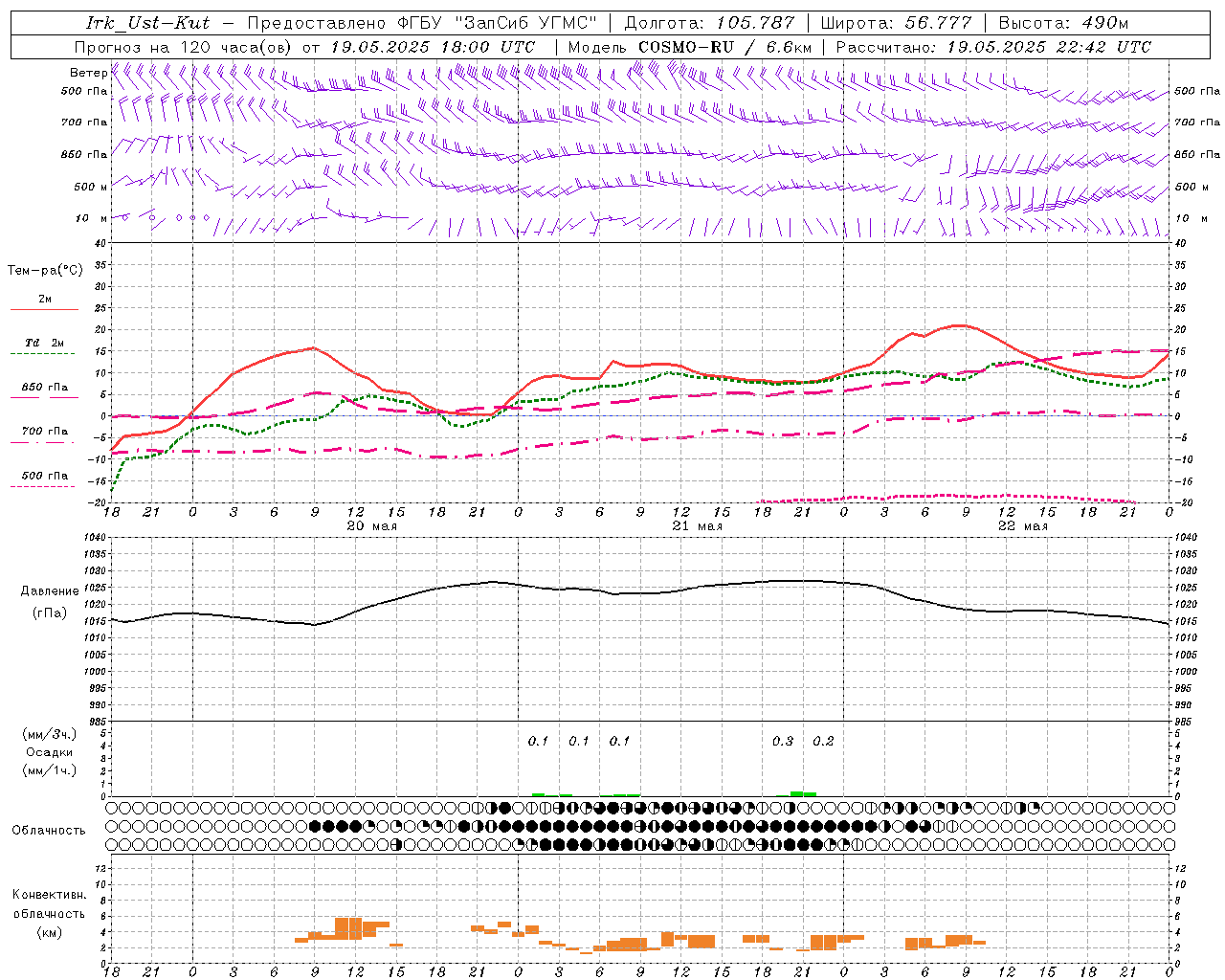Click the dotted pink line sample under the 500 гПа temperature legend
The width and height of the screenshot is (1225, 980).
point(42,487)
